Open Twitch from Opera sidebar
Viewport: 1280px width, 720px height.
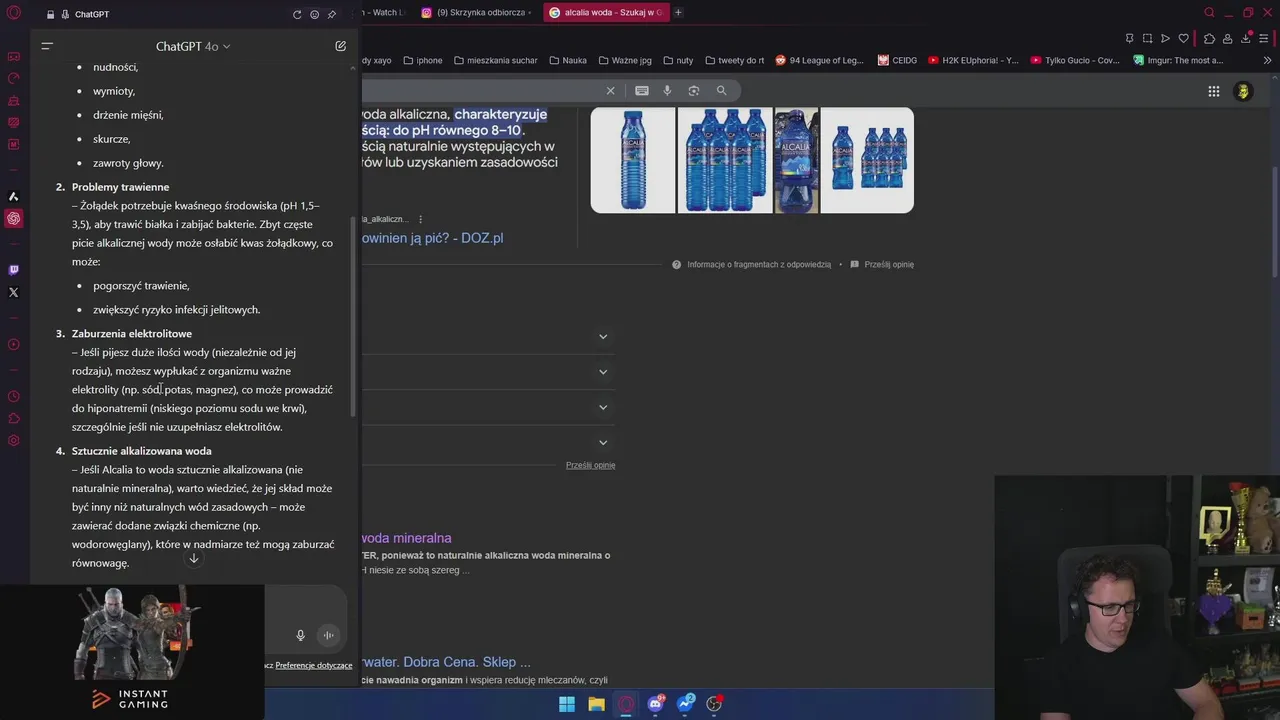pos(13,270)
